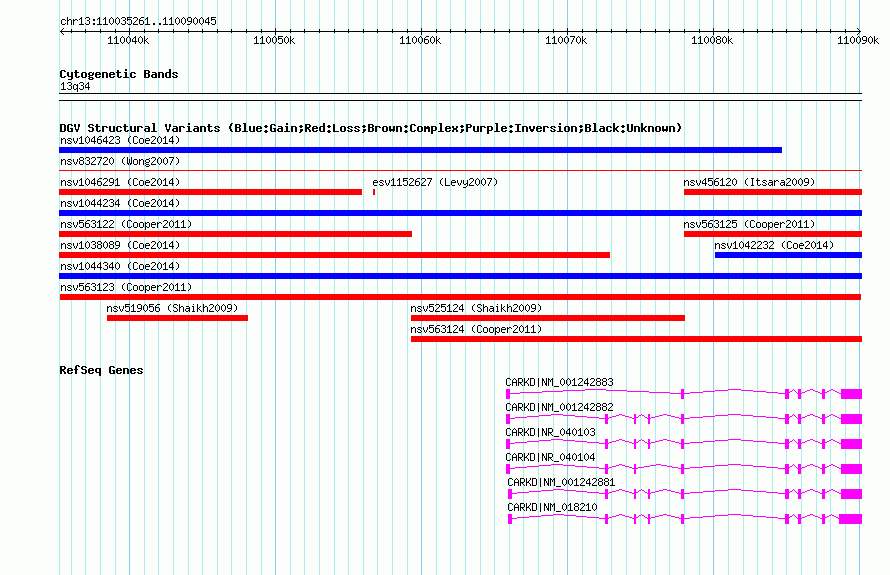Click the tiny esv1152627 (Levy2007) variant mark

click(x=374, y=192)
